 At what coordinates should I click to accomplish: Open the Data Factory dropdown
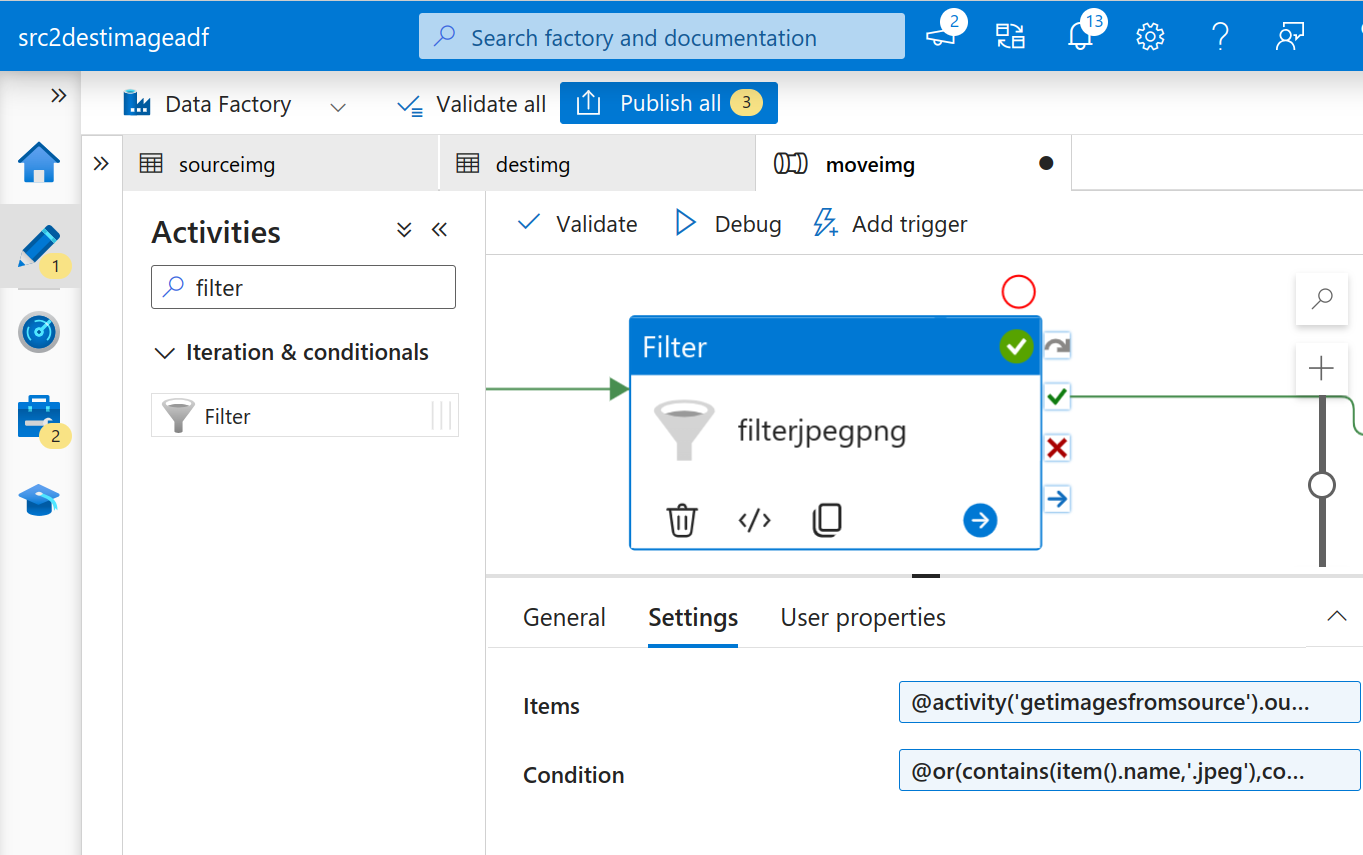tap(235, 104)
